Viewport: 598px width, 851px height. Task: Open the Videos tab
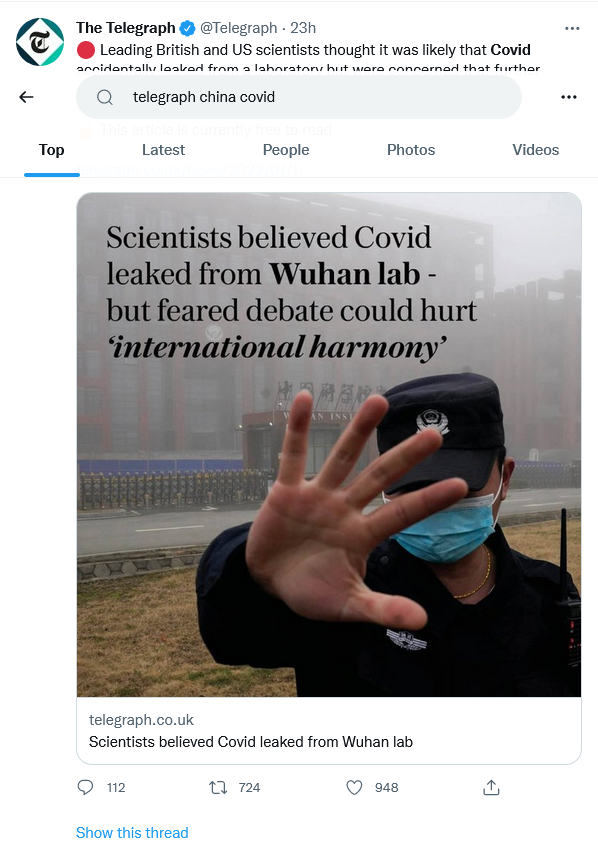coord(536,150)
